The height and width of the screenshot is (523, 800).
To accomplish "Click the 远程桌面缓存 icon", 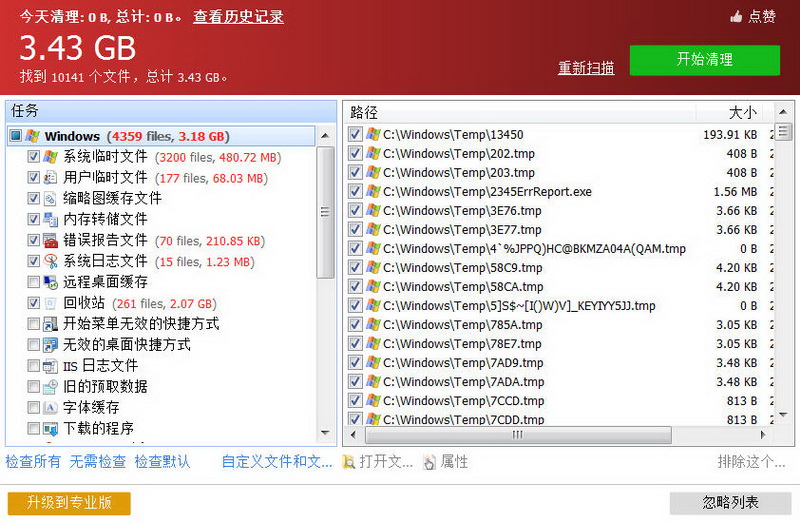I will point(51,282).
